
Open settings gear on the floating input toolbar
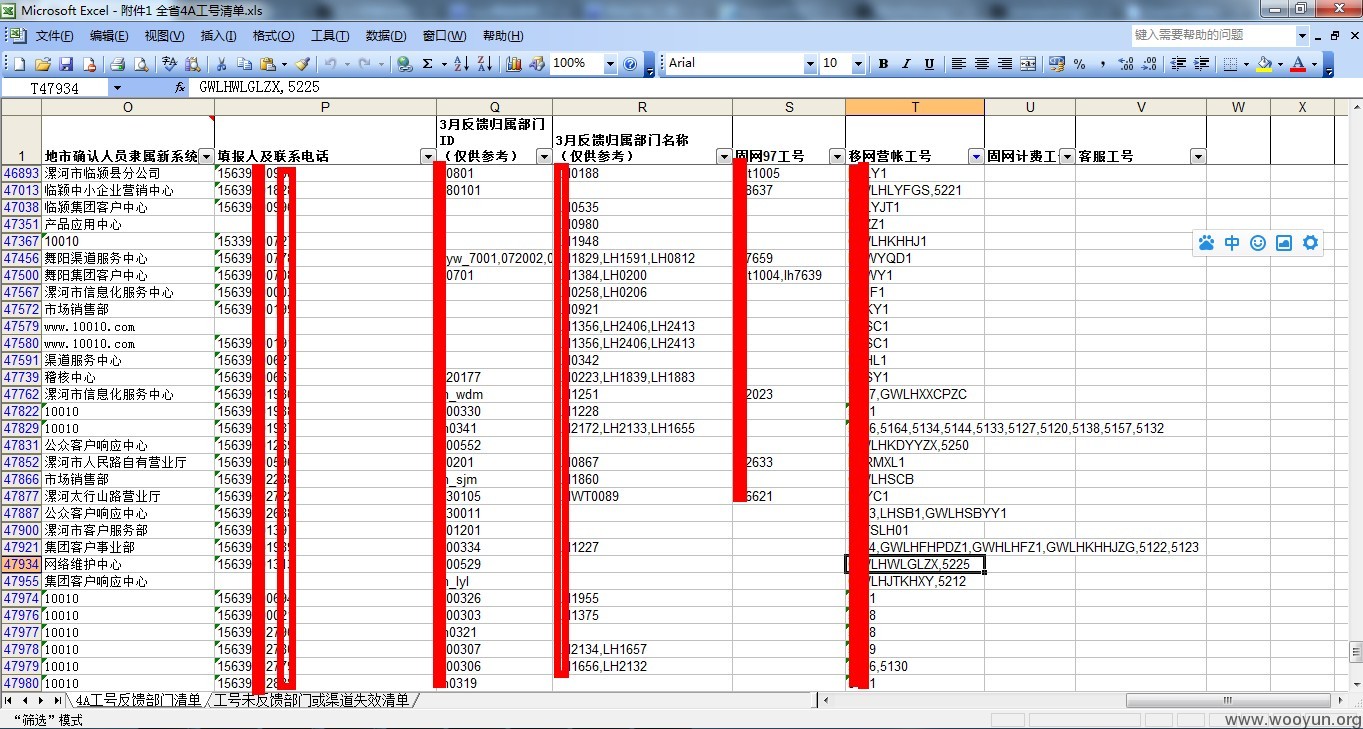[x=1310, y=243]
